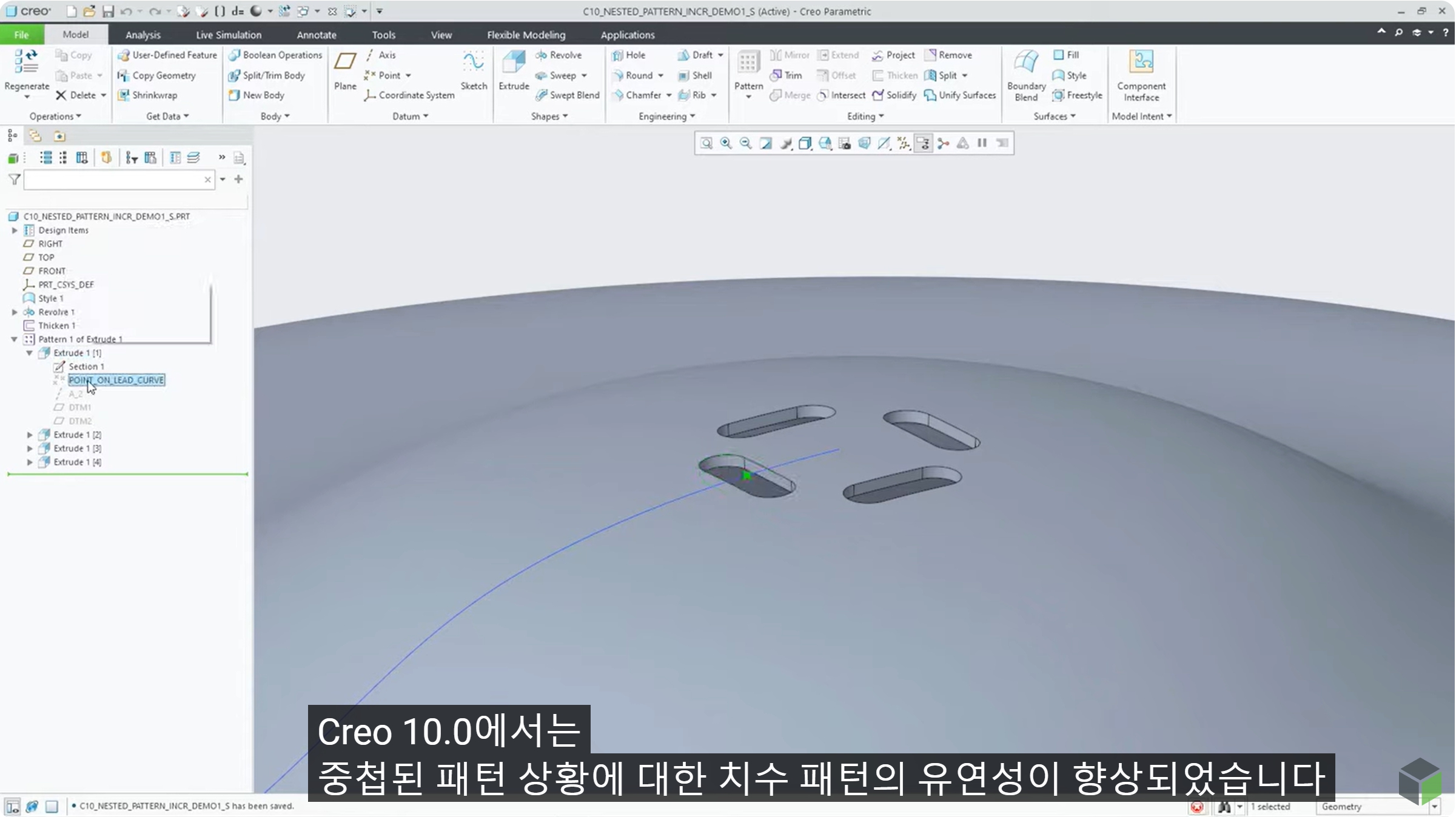Click the Freestyle button
The width and height of the screenshot is (1456, 817).
[x=1078, y=95]
